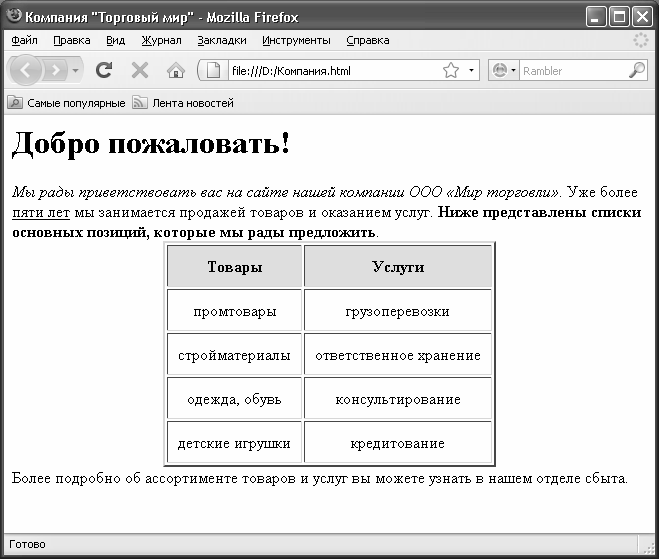Click the underlined text пяти лет

pyautogui.click(x=40, y=212)
